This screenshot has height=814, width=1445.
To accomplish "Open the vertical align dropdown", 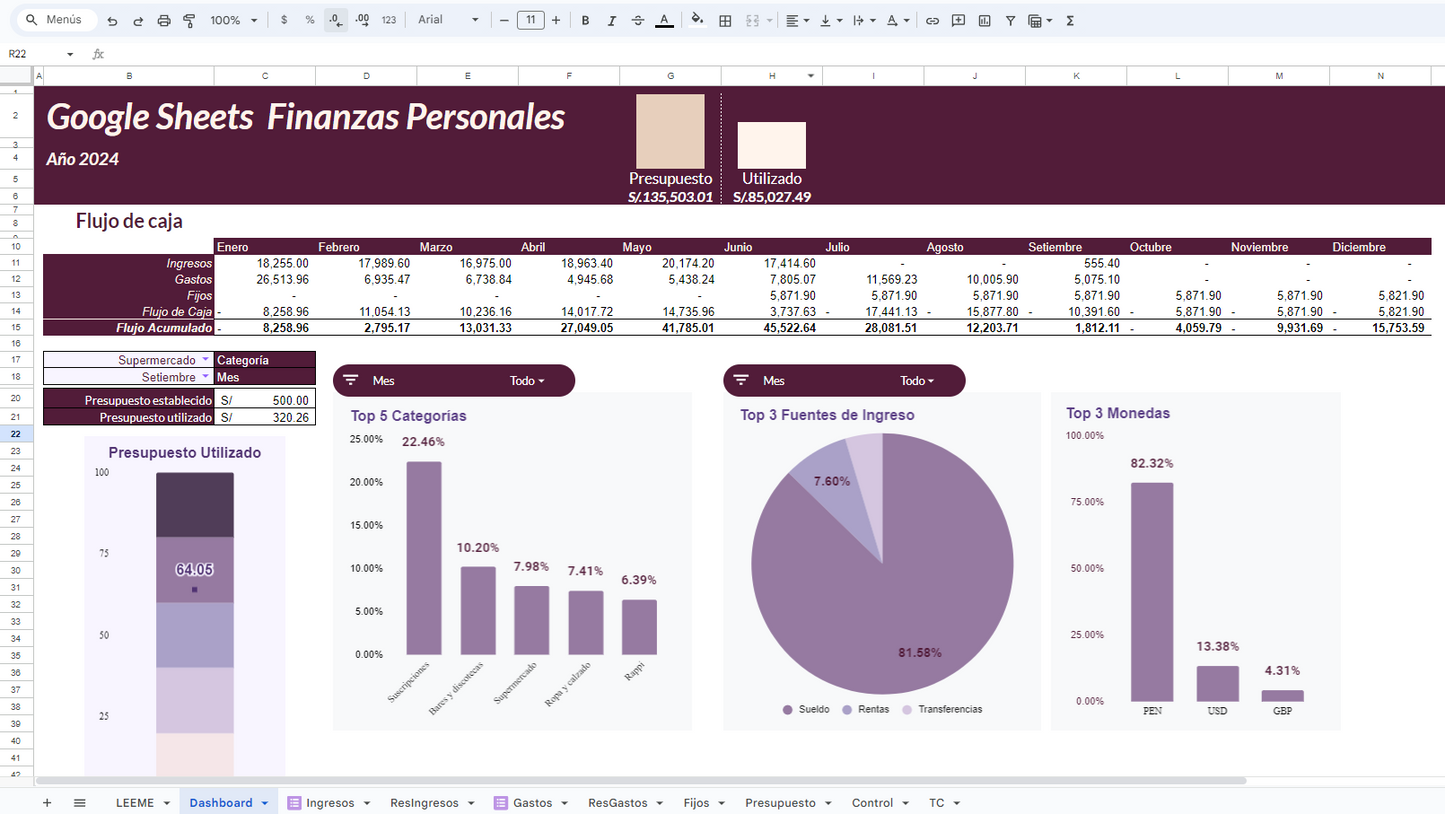I will click(x=830, y=20).
